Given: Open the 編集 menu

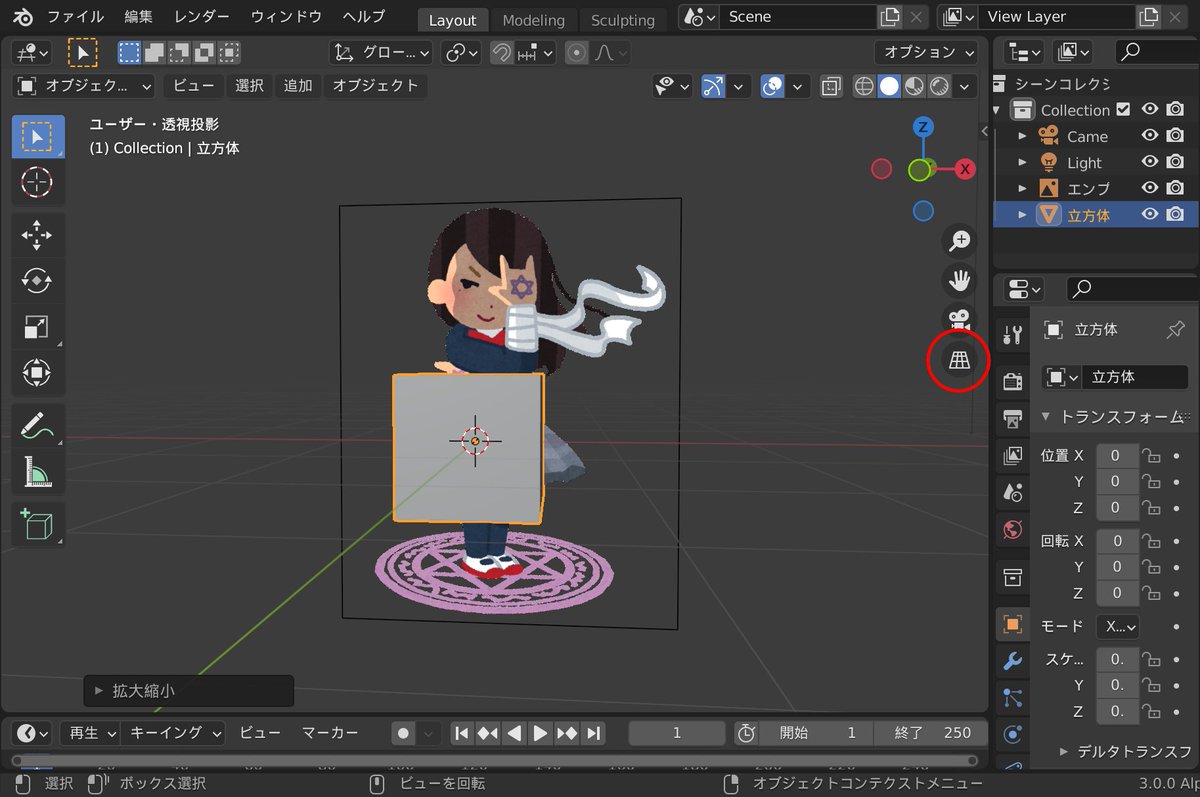Looking at the screenshot, I should tap(139, 17).
